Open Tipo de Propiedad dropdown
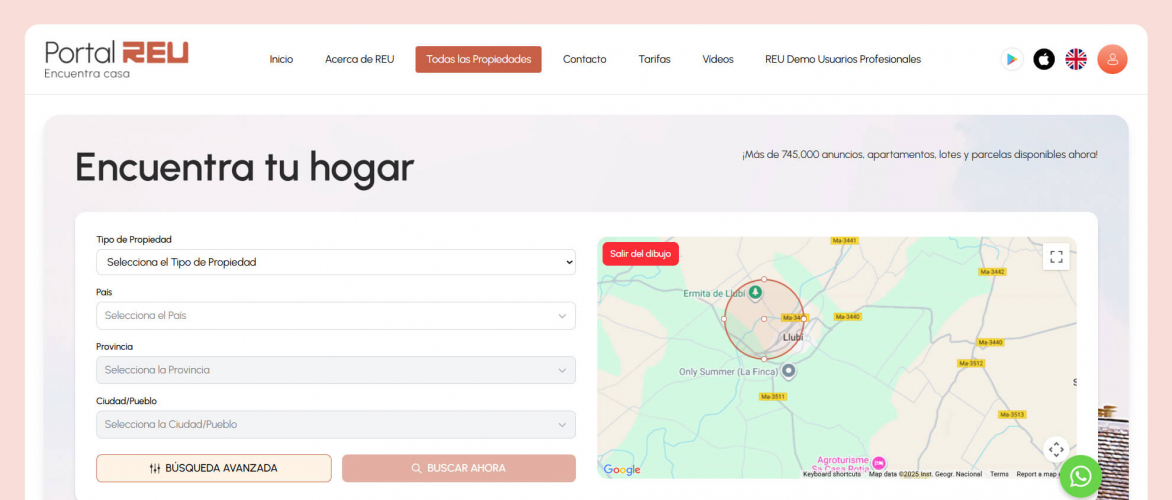The height and width of the screenshot is (500, 1172). coord(336,262)
